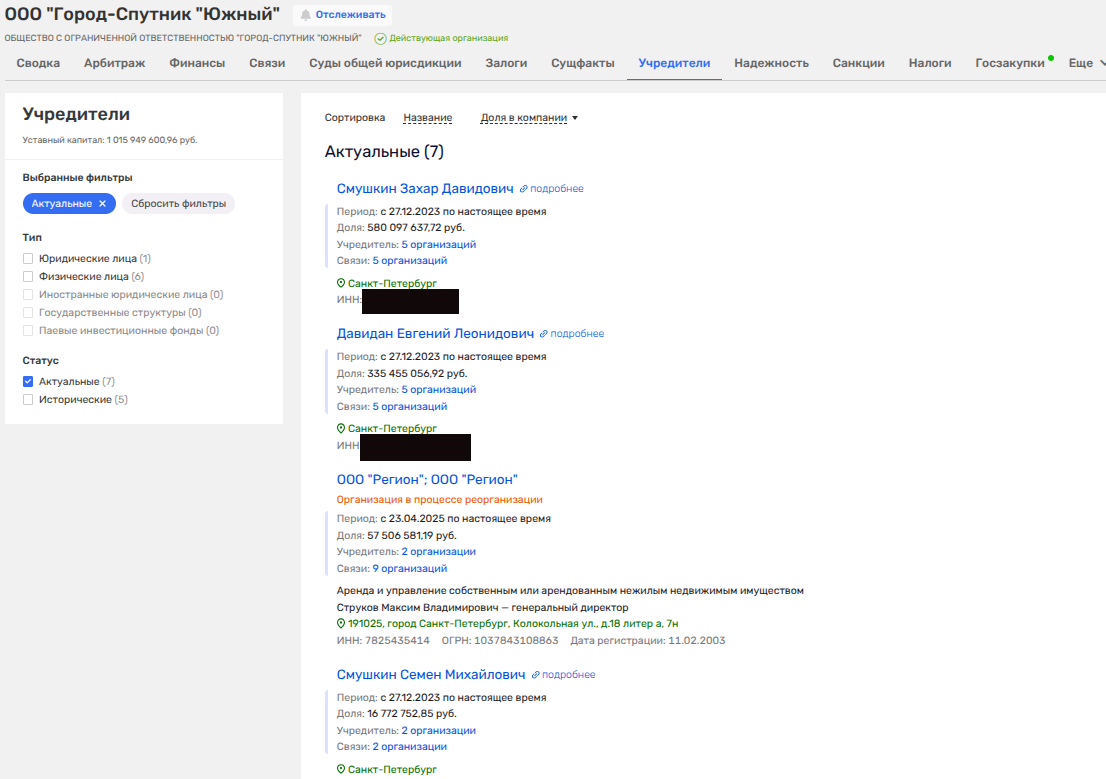Click location pin under Смушкин Захар's entry

point(341,284)
